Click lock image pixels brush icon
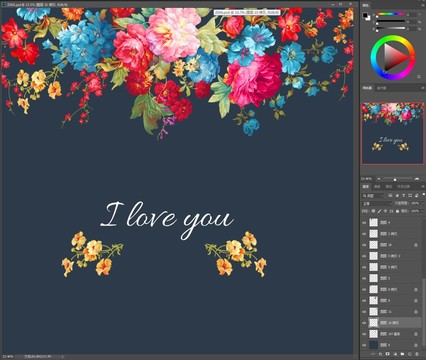The image size is (426, 360). coord(379,211)
